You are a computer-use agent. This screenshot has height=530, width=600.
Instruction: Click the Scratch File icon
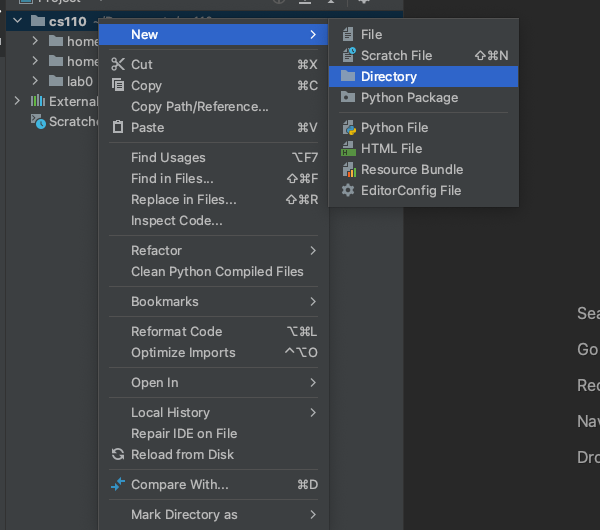pyautogui.click(x=349, y=55)
